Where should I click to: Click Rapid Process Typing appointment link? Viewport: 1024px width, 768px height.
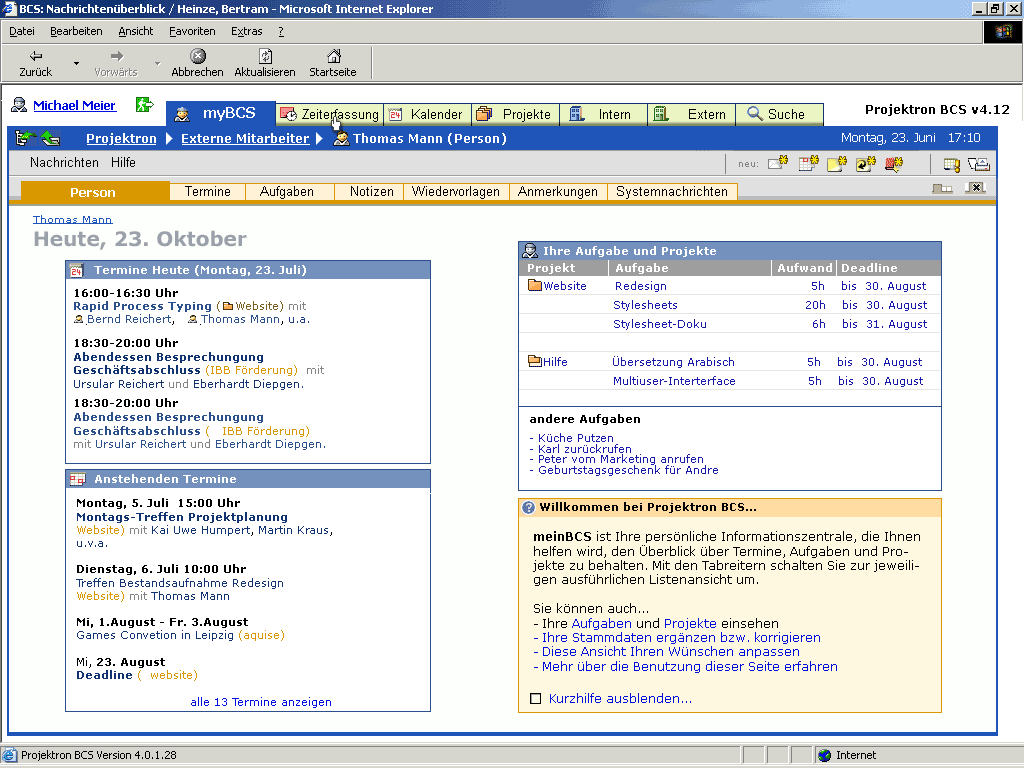[142, 306]
